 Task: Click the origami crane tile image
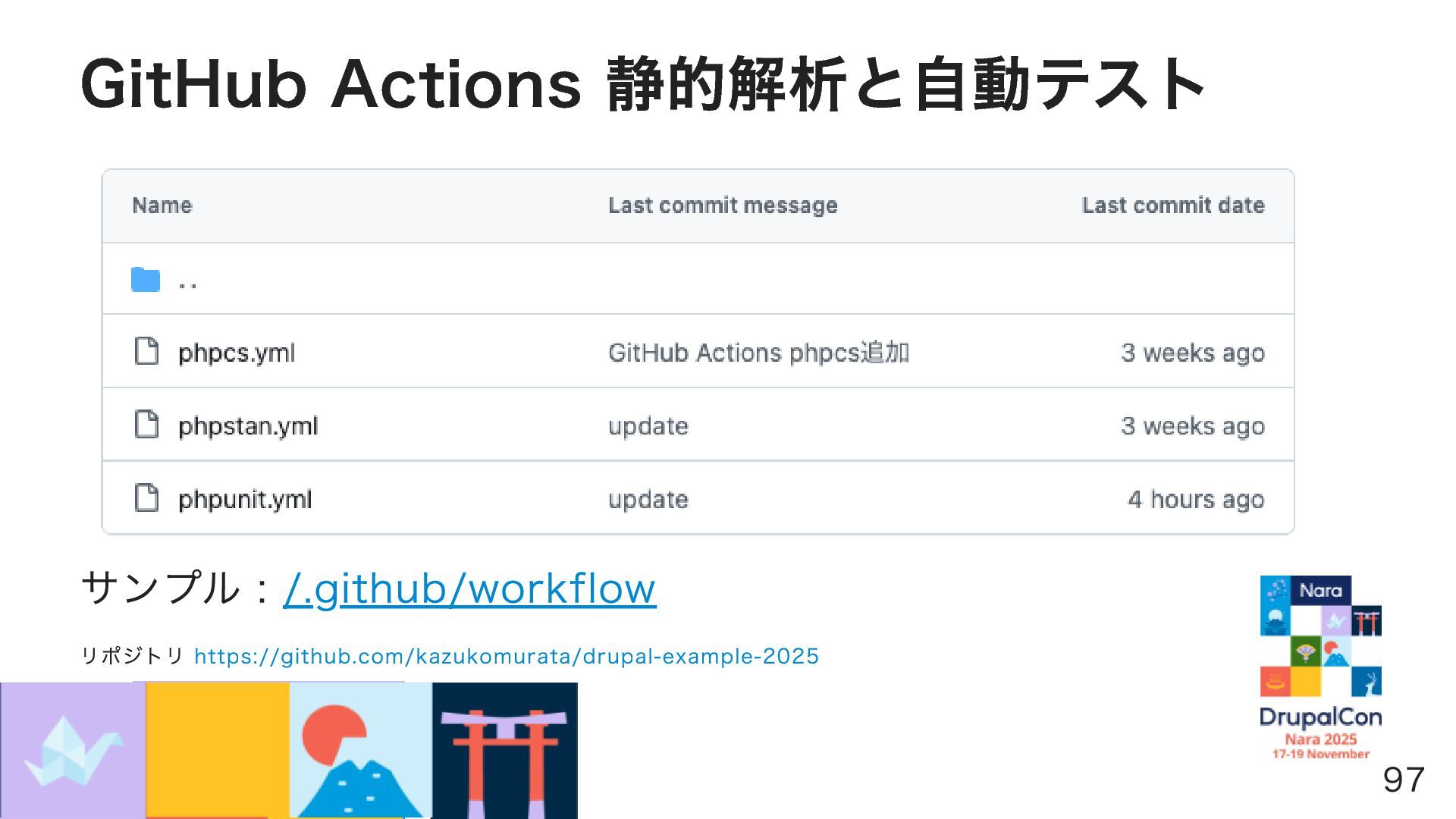pyautogui.click(x=73, y=750)
